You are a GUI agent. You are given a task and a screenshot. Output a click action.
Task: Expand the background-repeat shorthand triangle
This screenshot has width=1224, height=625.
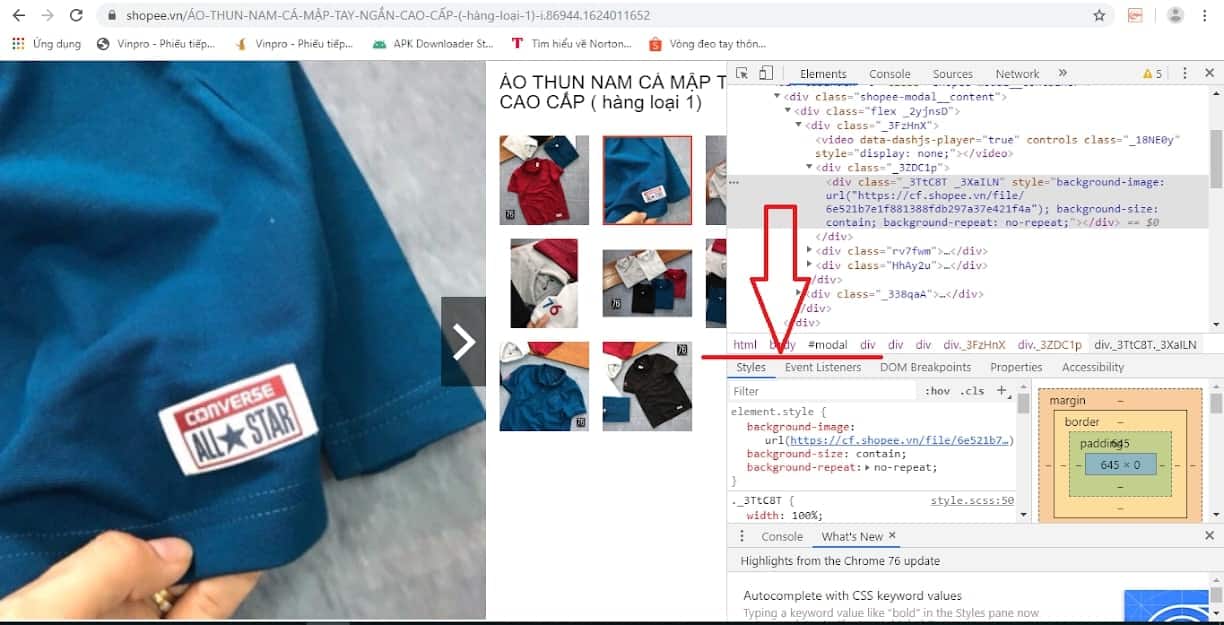point(868,468)
